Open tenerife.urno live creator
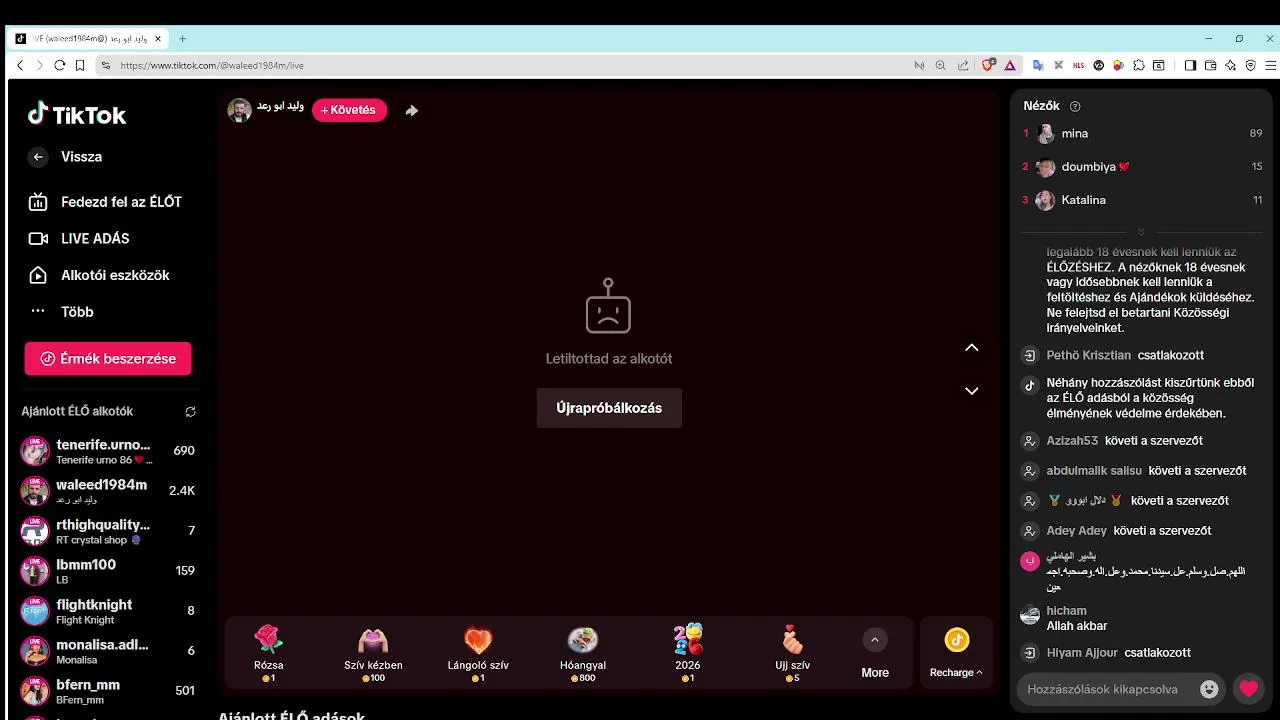The height and width of the screenshot is (720, 1280). click(x=108, y=451)
